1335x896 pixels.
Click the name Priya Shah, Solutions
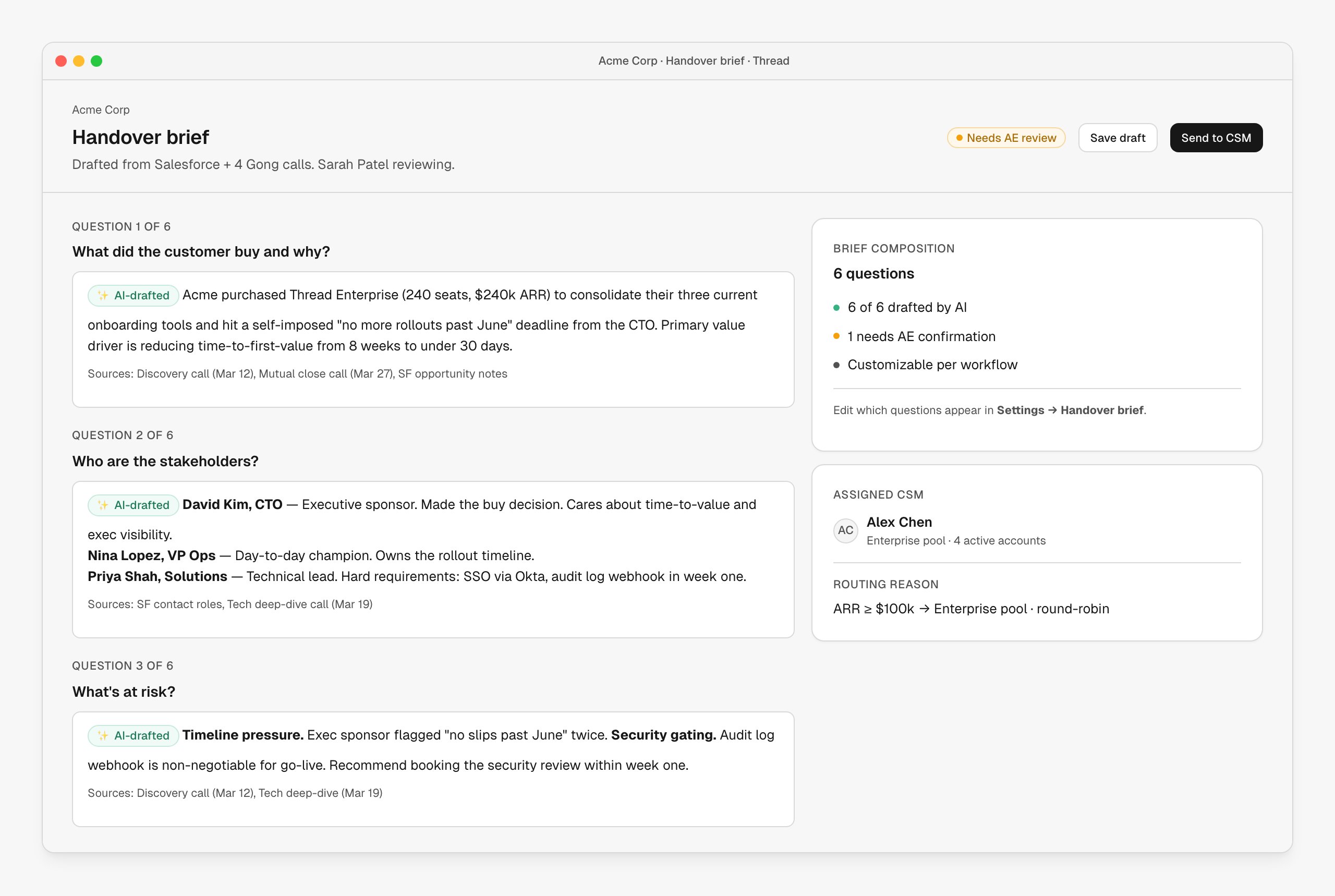157,577
